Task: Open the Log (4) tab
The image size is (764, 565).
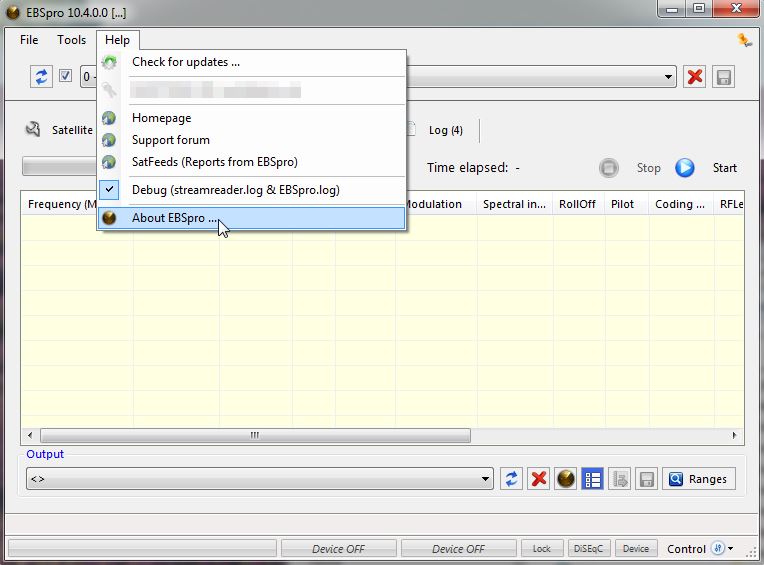Action: (445, 130)
